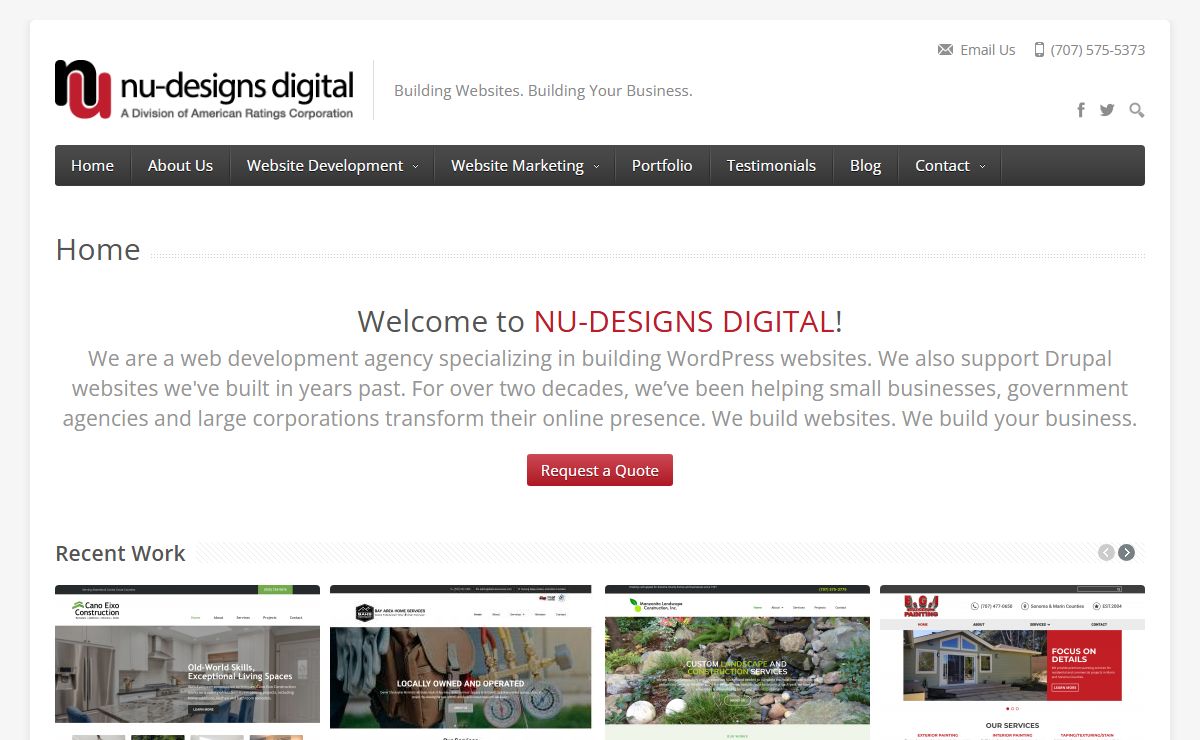
Task: Click the phone icon beside (707) 575-5373
Action: (x=1039, y=50)
